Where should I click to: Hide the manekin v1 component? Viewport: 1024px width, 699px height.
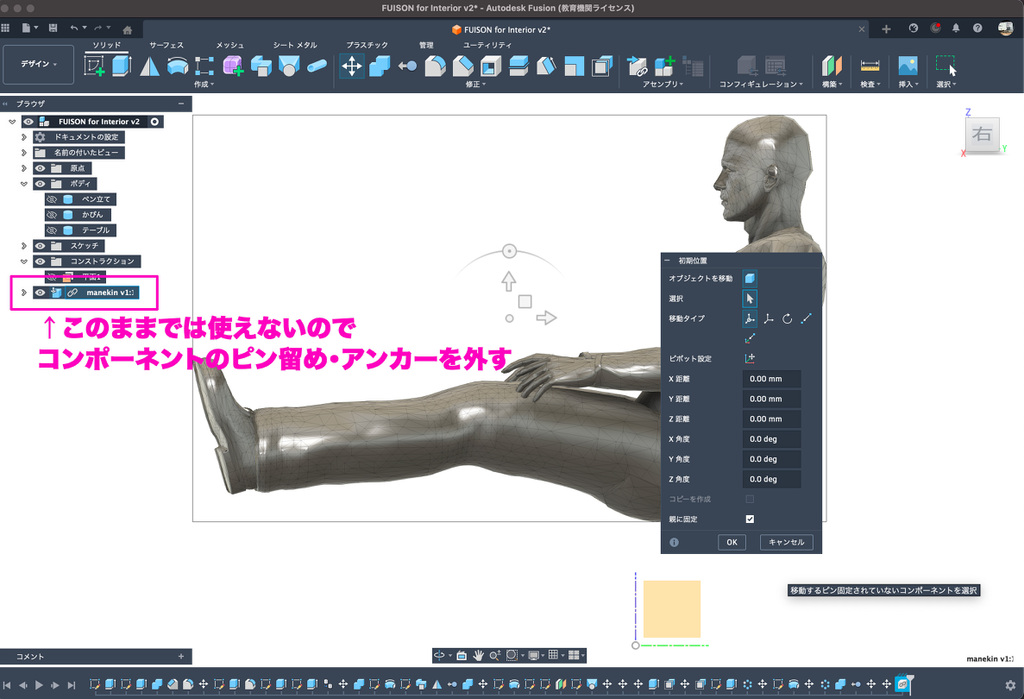click(x=41, y=292)
